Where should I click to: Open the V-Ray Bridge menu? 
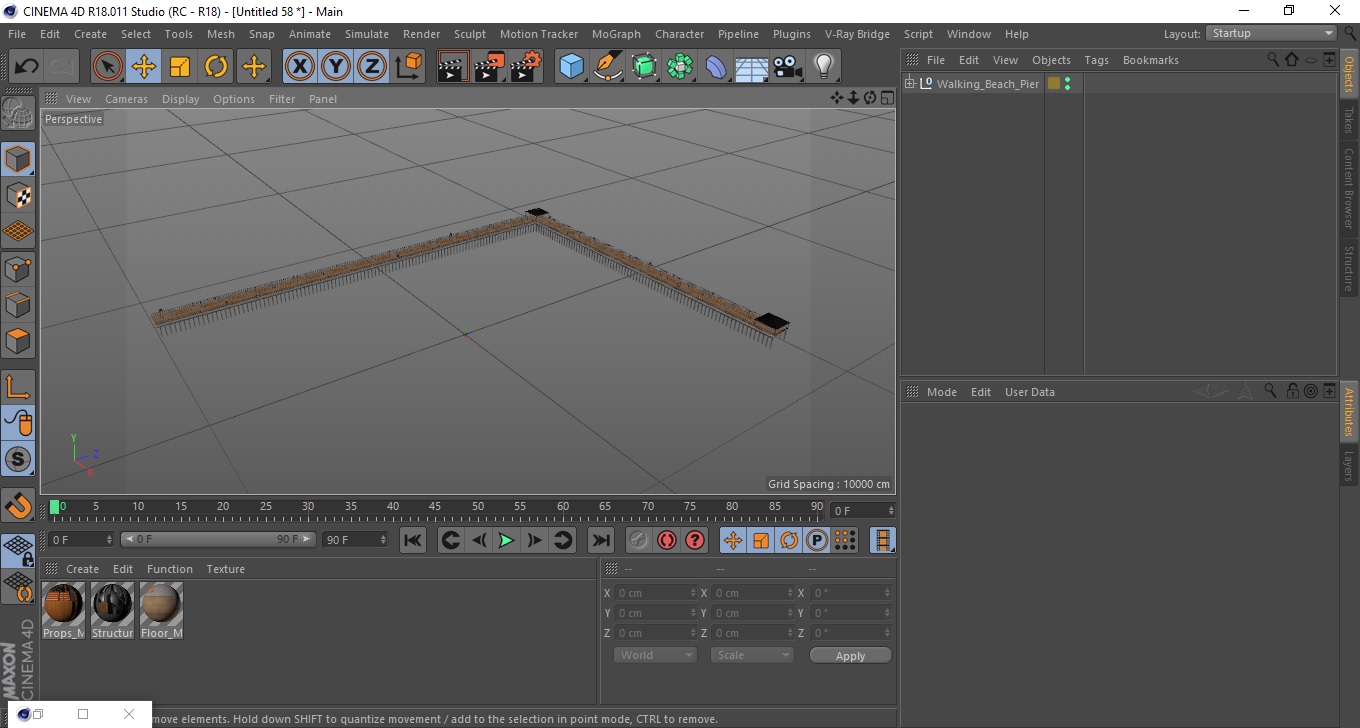coord(857,34)
